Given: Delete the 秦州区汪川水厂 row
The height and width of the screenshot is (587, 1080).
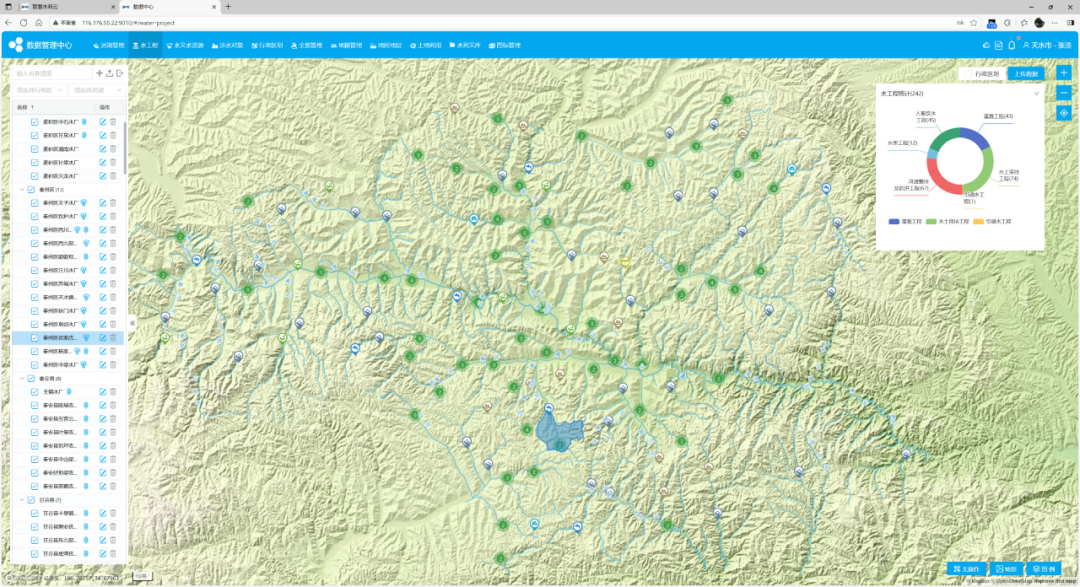Looking at the screenshot, I should pos(114,271).
